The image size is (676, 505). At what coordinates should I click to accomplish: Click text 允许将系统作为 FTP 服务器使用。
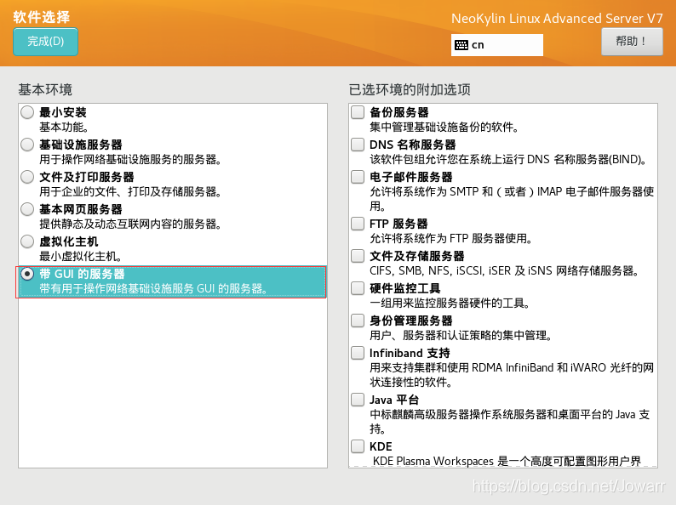(x=451, y=238)
